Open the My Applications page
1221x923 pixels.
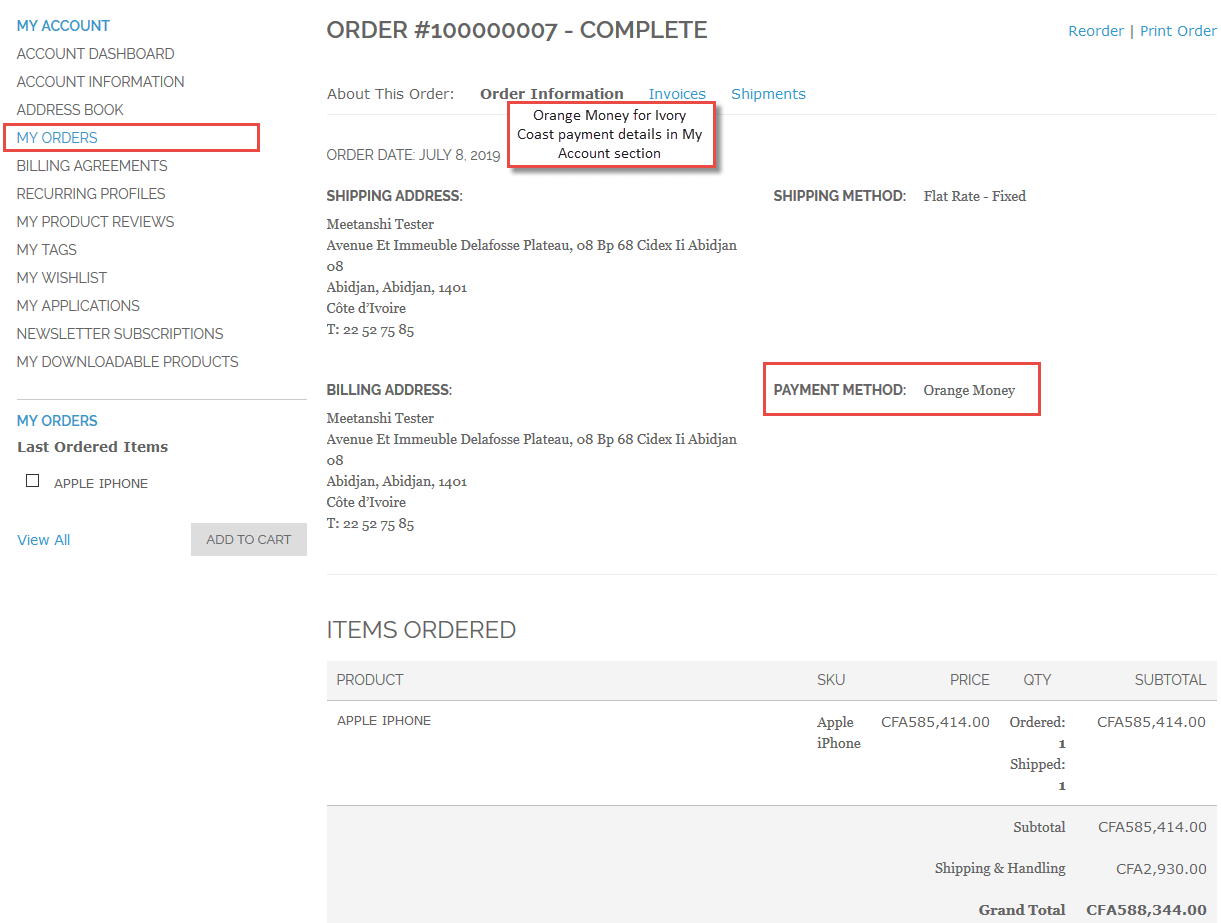tap(77, 305)
